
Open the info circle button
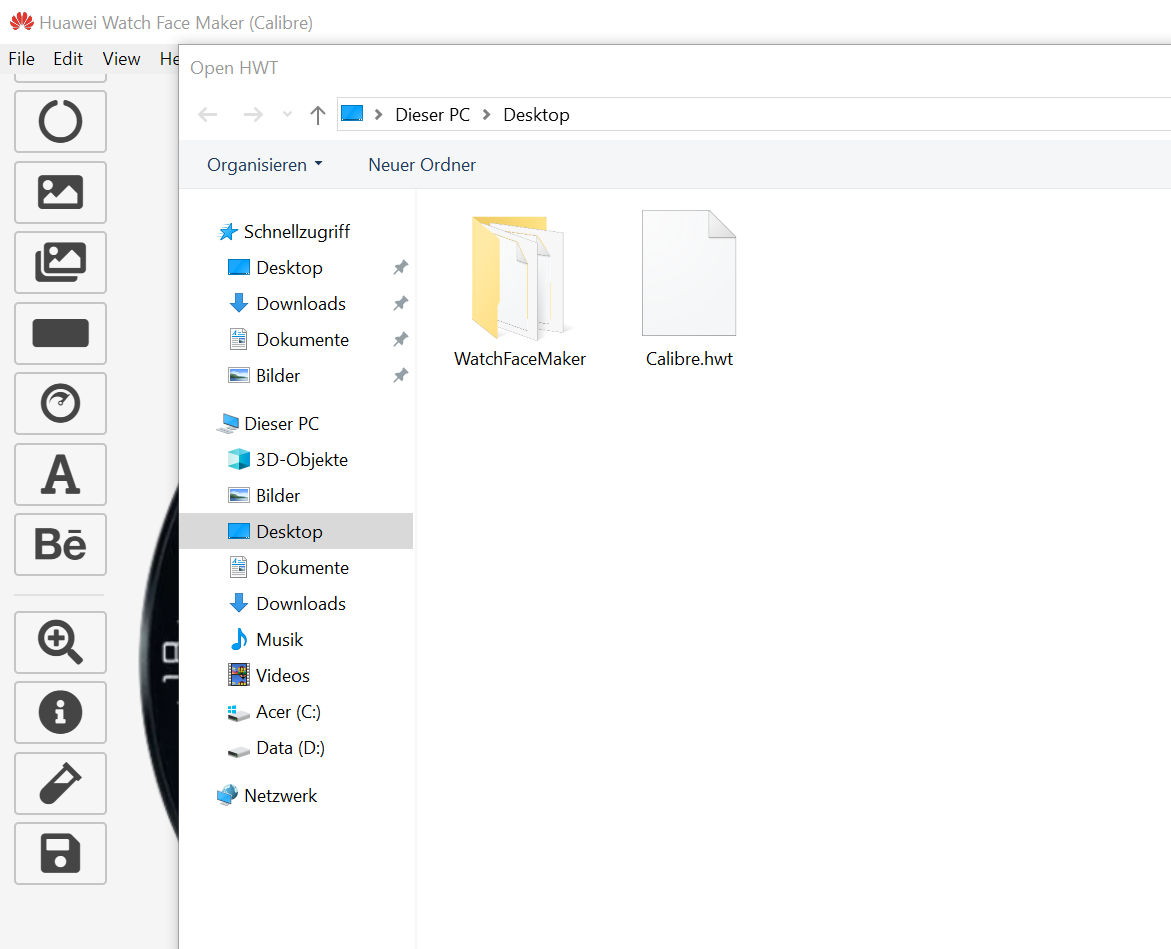[60, 712]
